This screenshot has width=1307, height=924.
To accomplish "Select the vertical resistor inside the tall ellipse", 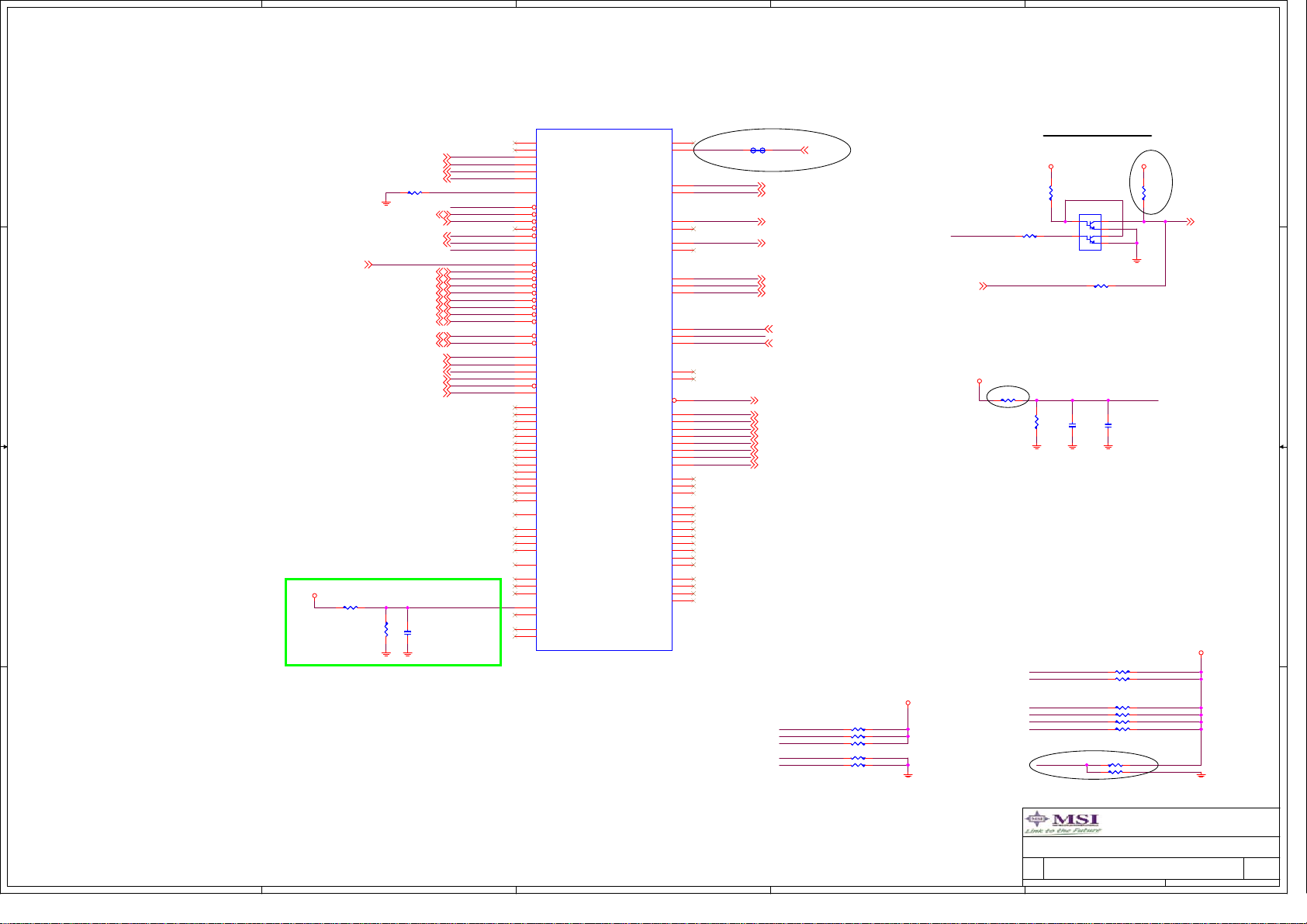I will 1144,192.
